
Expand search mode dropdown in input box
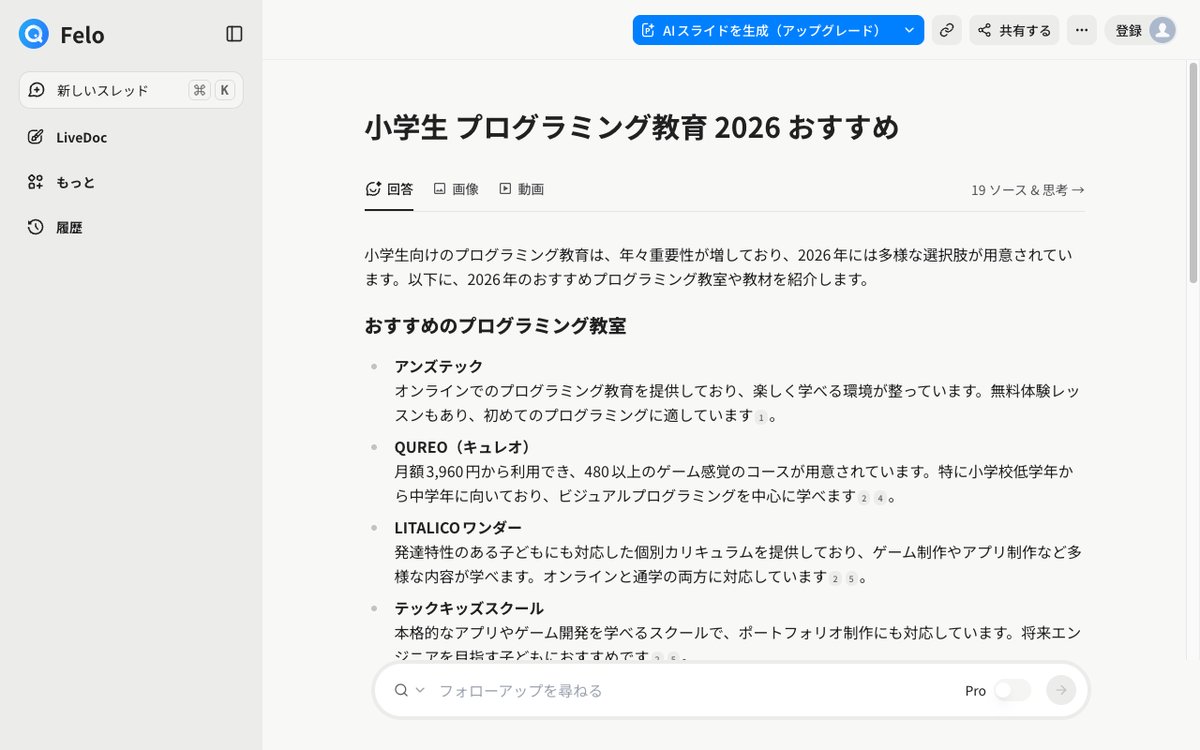[409, 690]
